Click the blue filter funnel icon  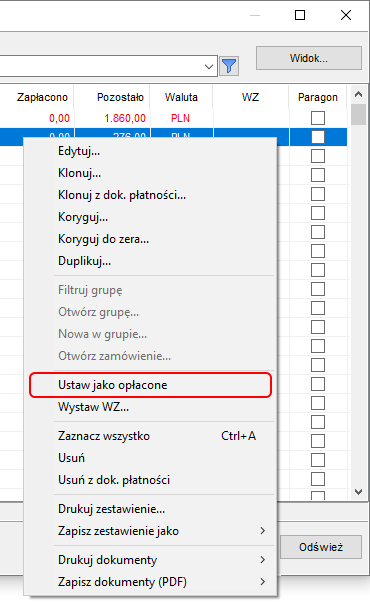coord(229,66)
